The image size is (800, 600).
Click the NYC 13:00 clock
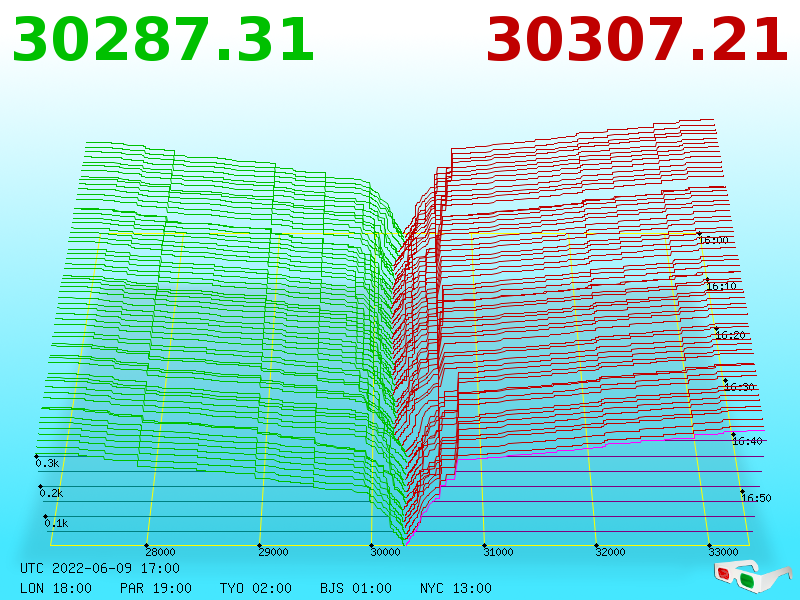pyautogui.click(x=456, y=588)
